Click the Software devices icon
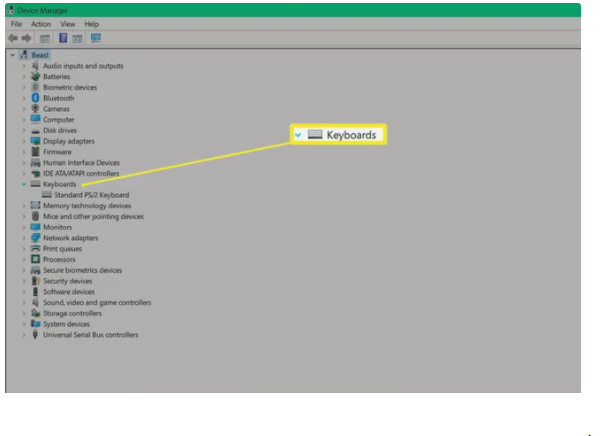602x436 pixels. 35,292
